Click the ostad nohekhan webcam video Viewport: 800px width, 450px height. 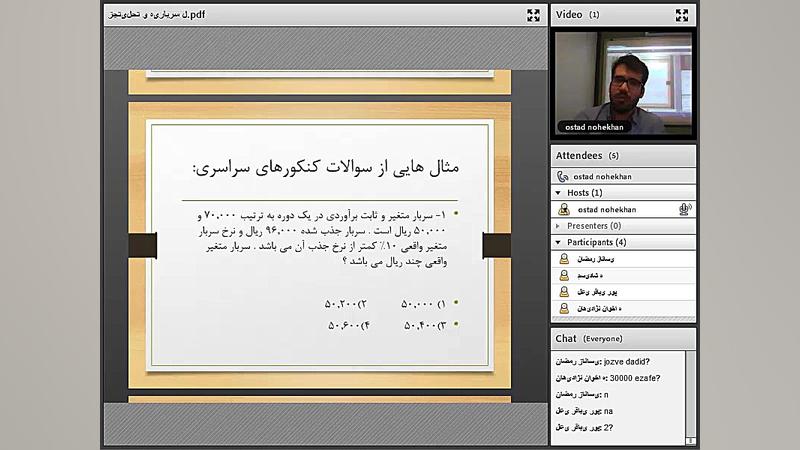[x=623, y=84]
